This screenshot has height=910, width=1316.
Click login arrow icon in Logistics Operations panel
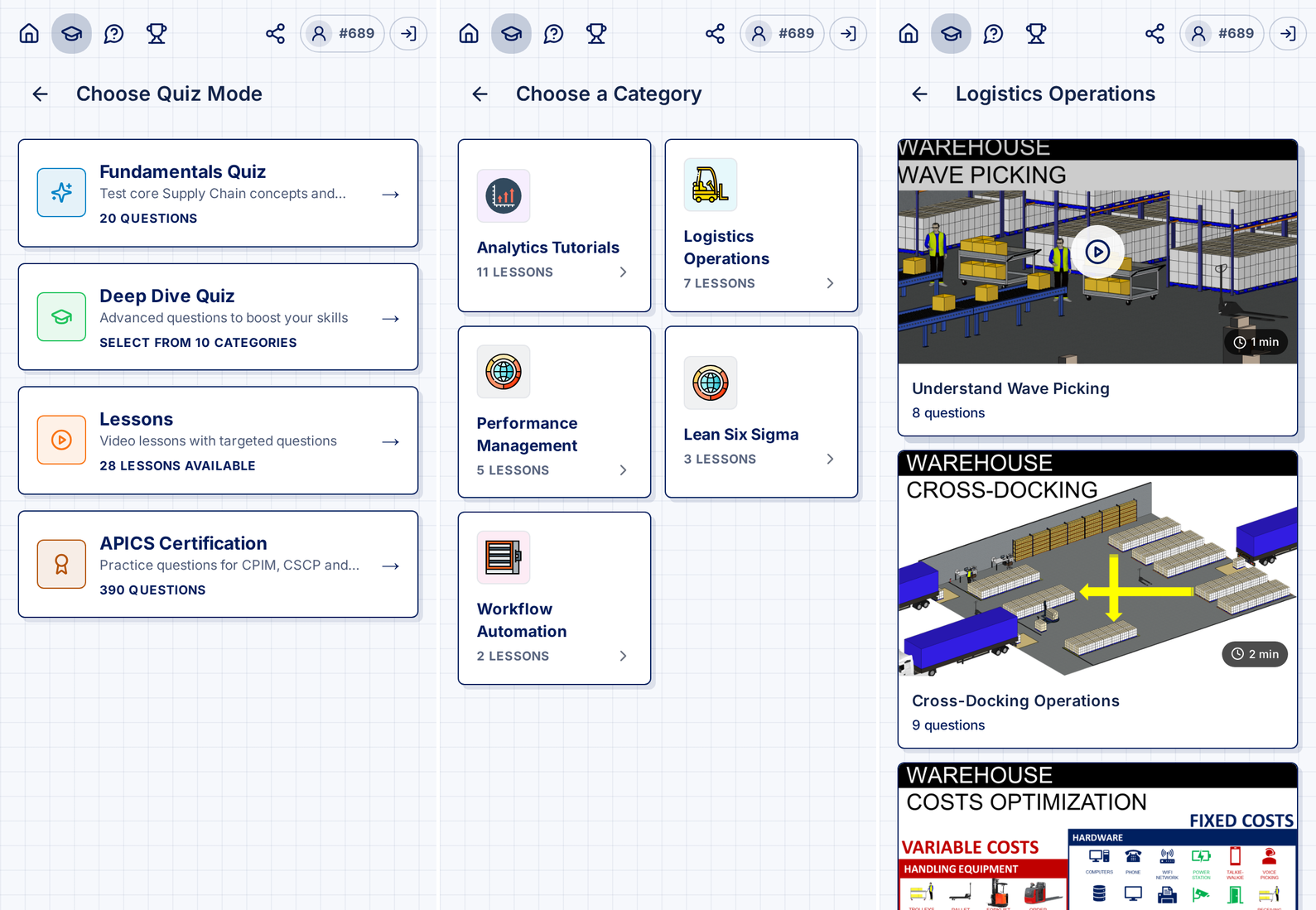pos(1289,33)
